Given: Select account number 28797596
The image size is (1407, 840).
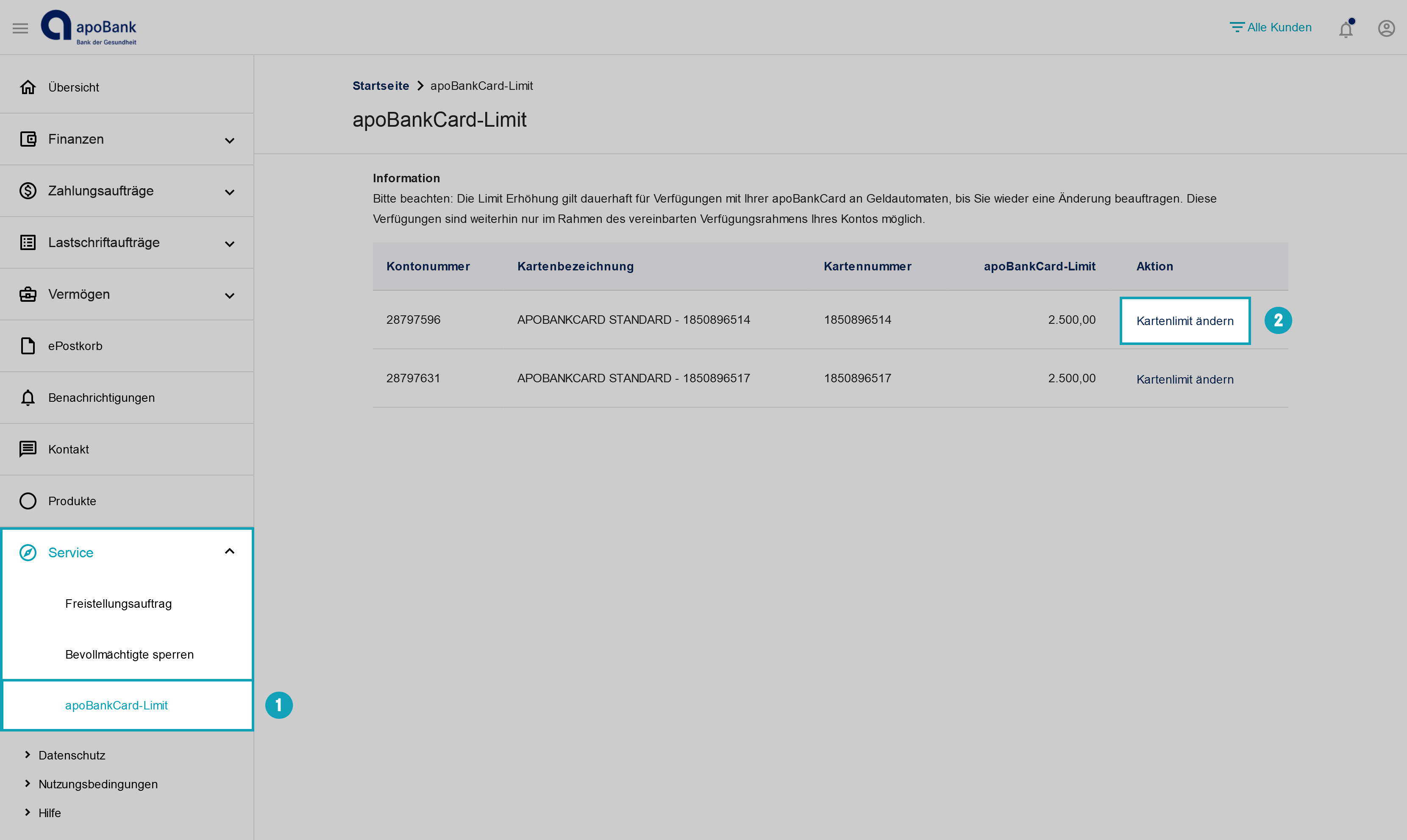Looking at the screenshot, I should point(413,320).
